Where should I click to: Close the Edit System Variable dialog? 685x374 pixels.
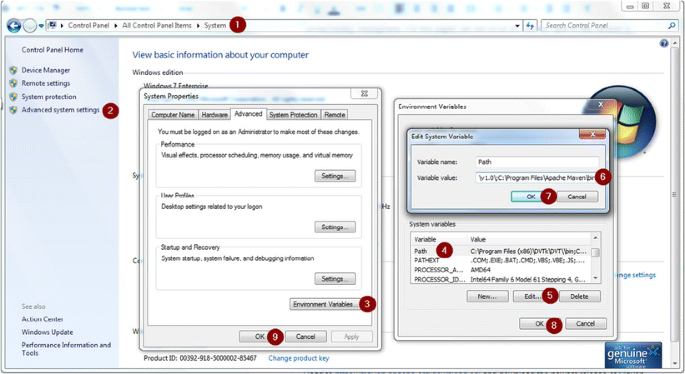(x=592, y=135)
